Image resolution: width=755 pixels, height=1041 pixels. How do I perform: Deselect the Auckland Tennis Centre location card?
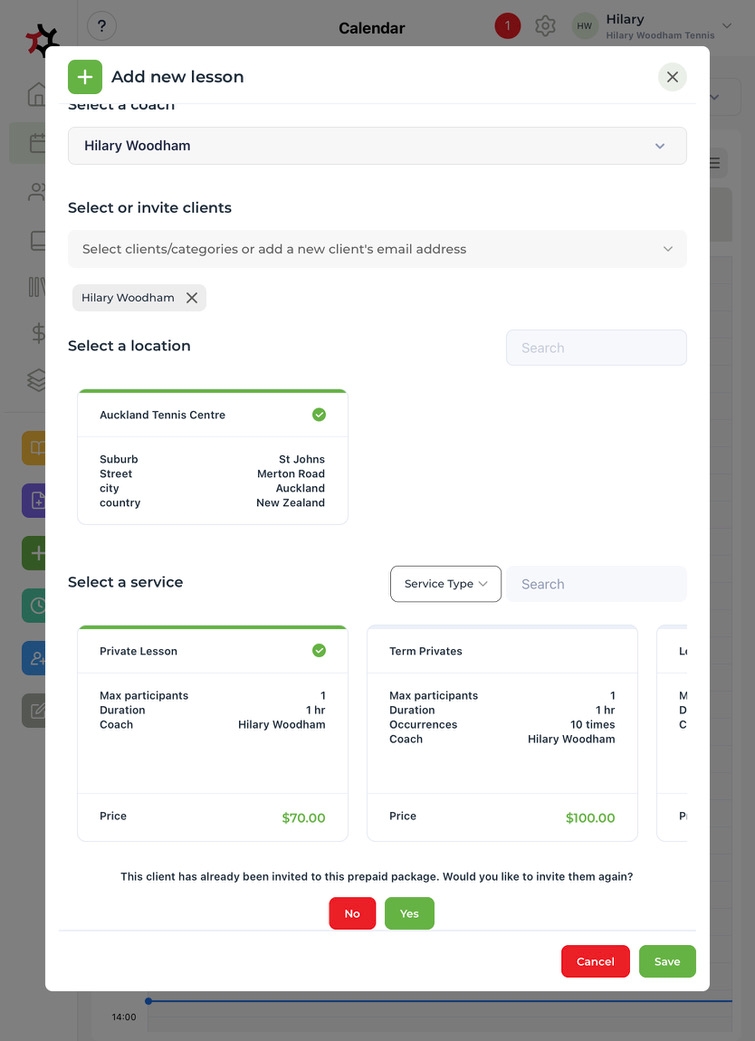tap(213, 457)
